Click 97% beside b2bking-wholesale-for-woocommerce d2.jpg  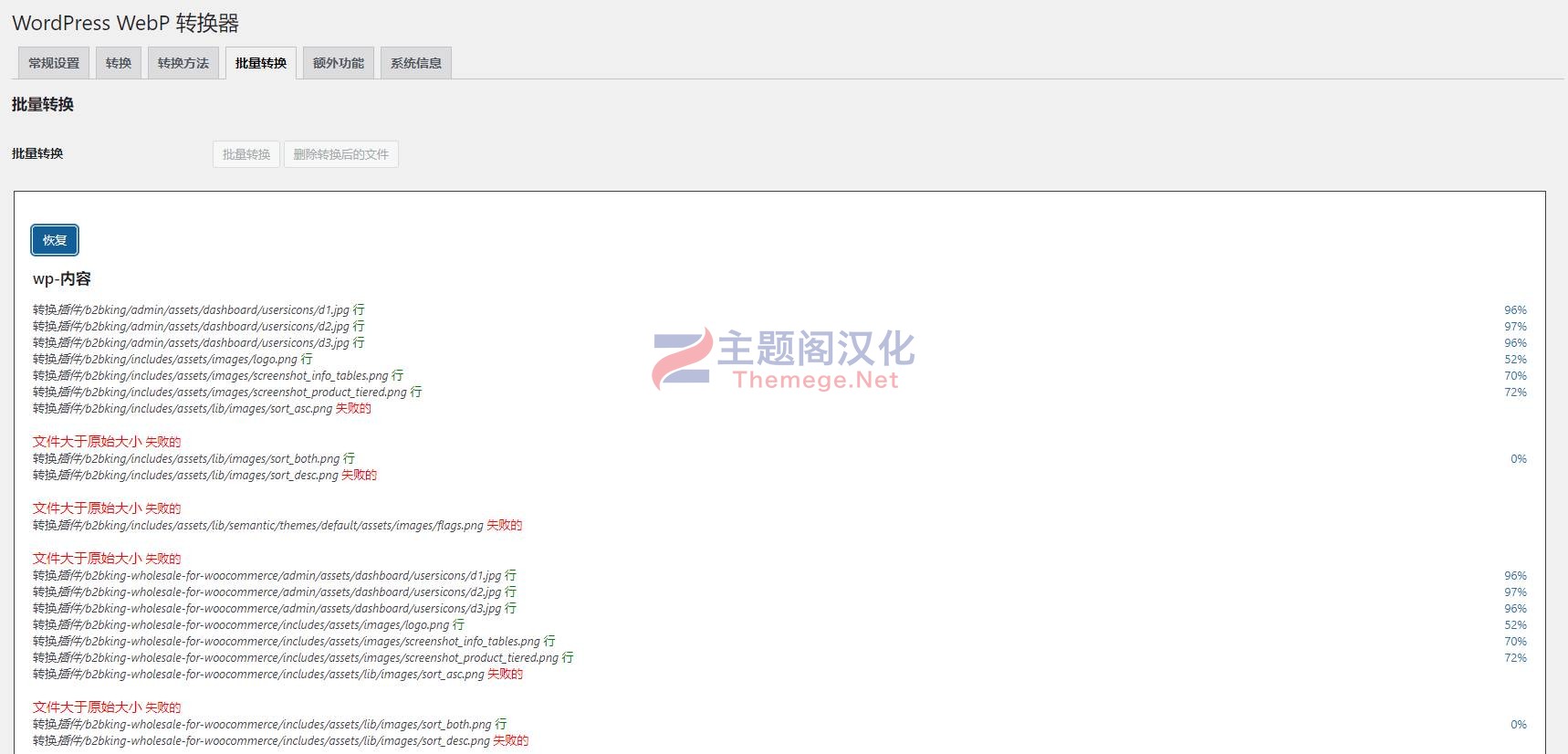pos(1515,592)
